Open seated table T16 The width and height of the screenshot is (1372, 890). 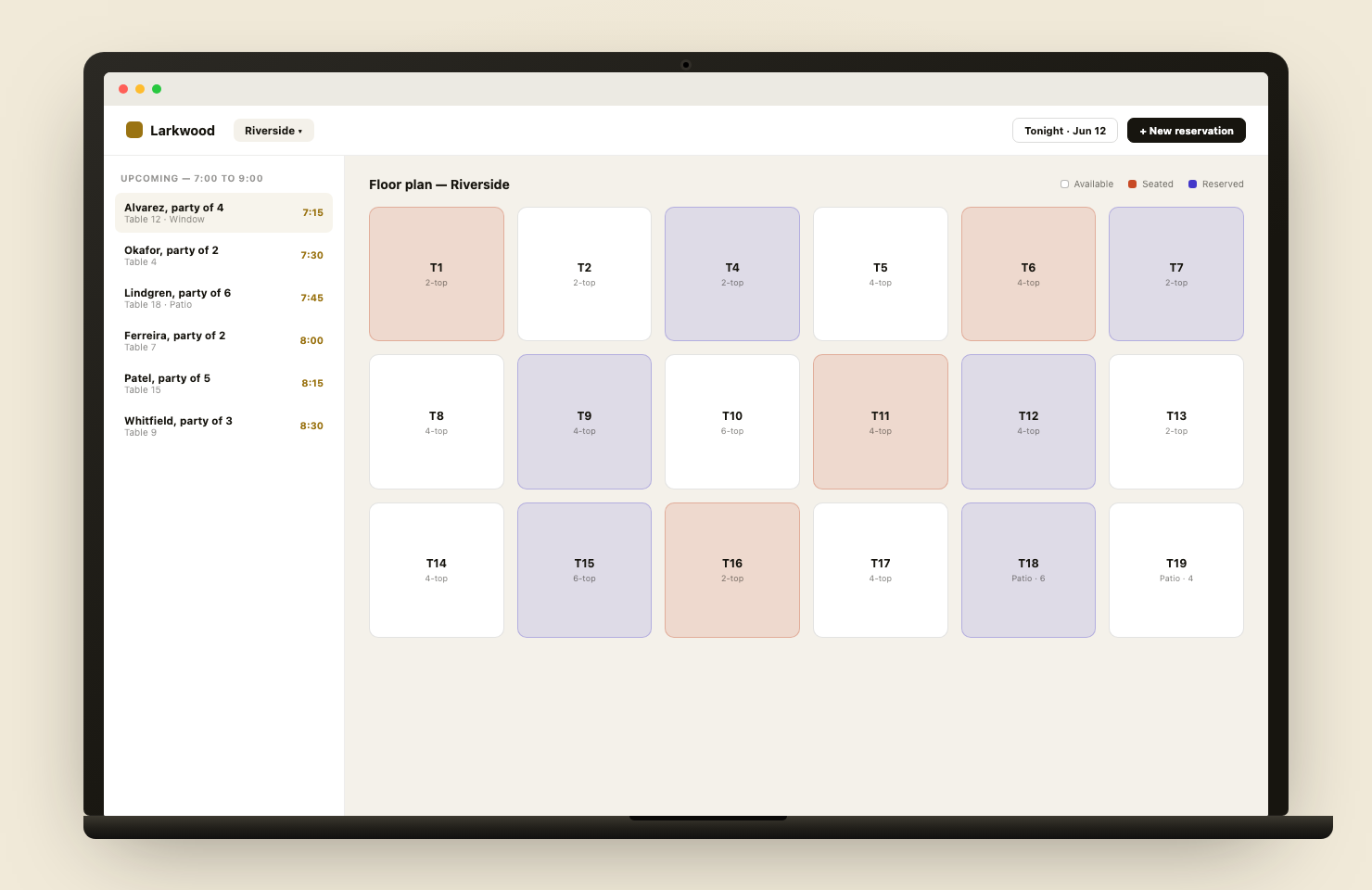[x=732, y=570]
